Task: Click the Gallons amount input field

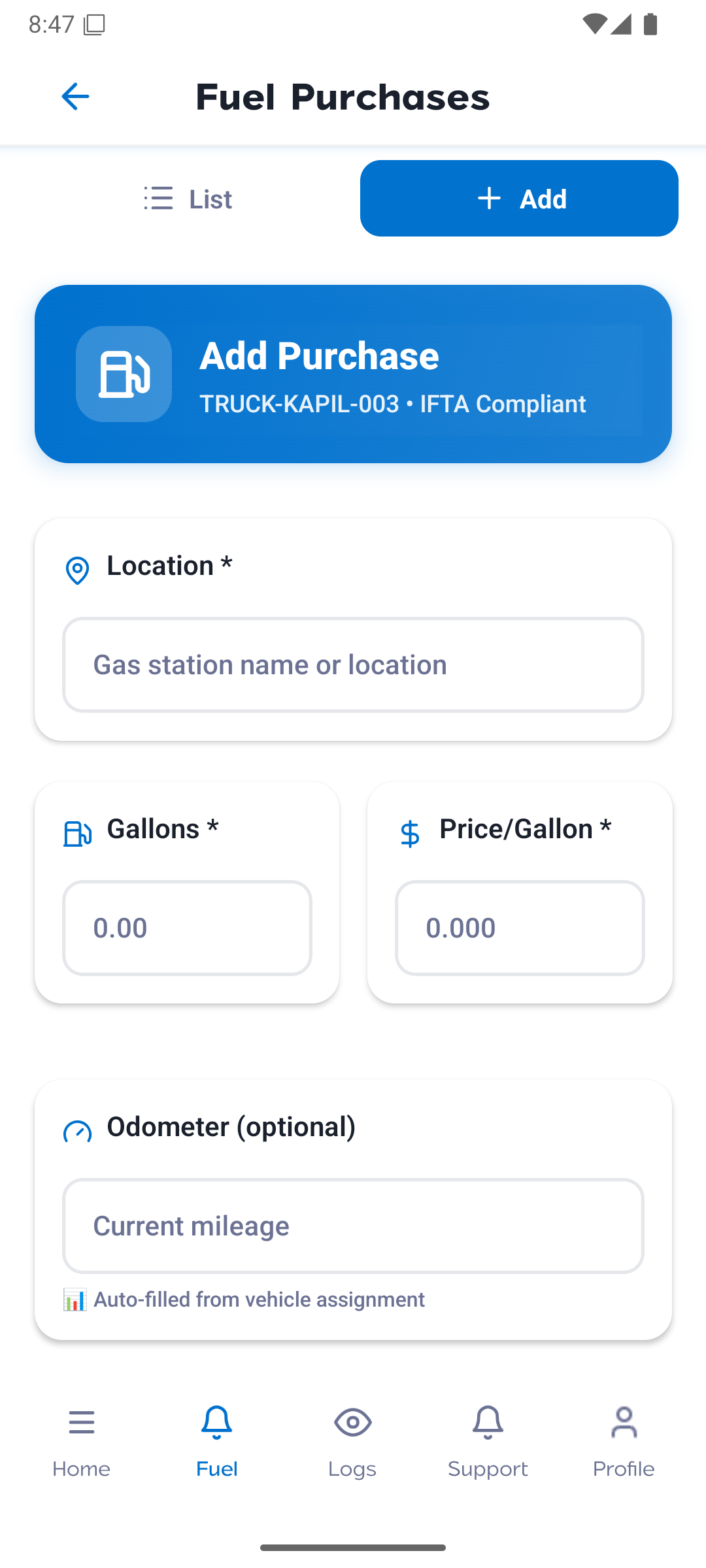Action: (187, 928)
